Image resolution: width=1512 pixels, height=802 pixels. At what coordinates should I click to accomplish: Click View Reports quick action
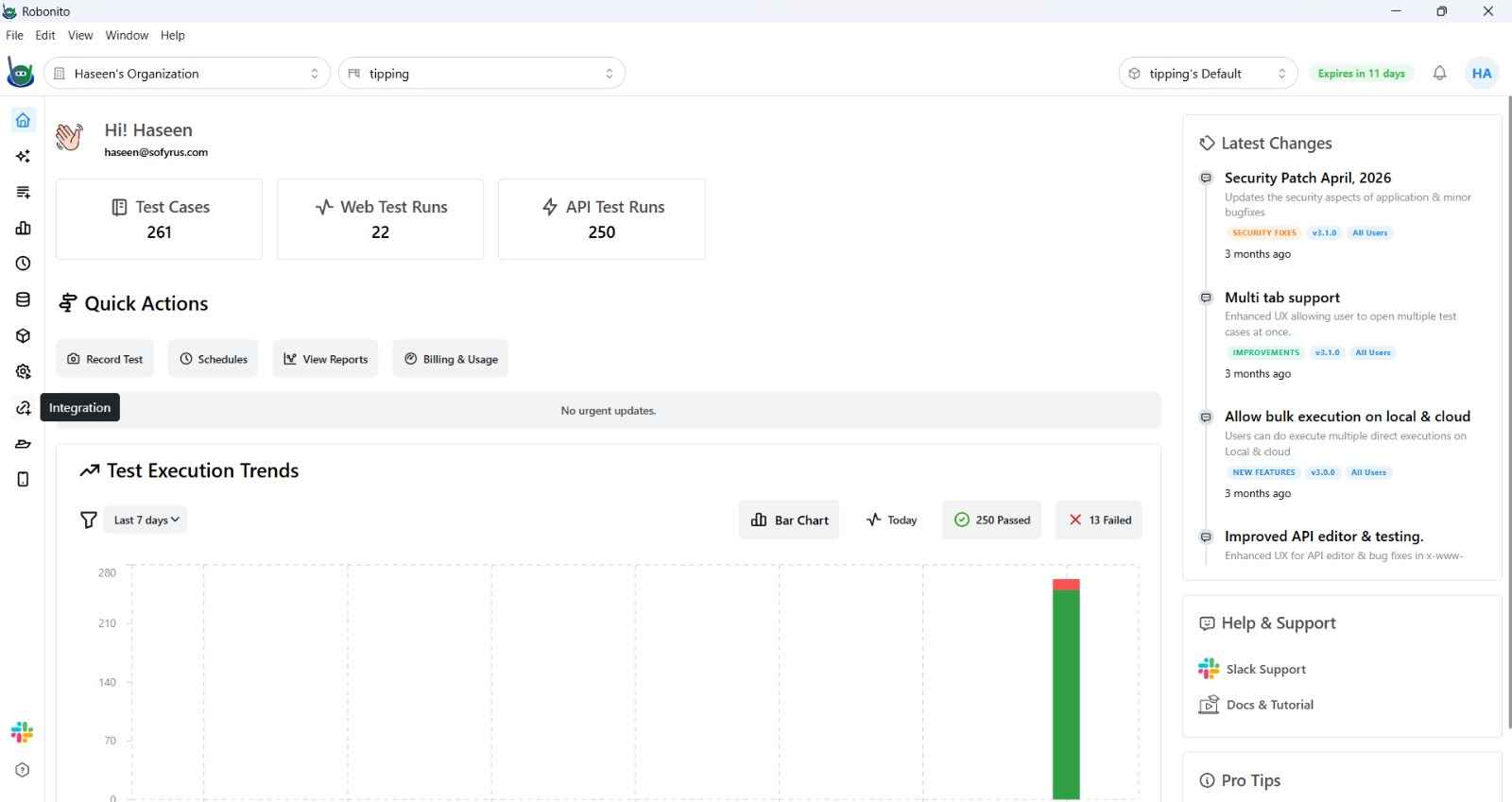click(325, 359)
